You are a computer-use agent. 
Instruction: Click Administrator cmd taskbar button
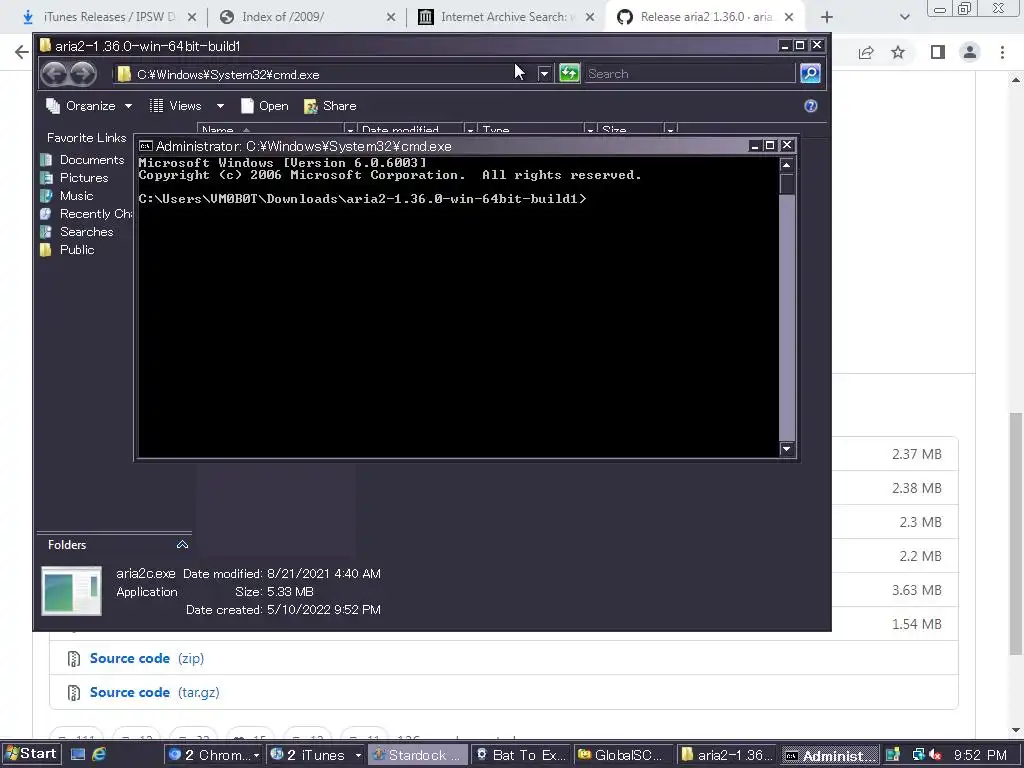point(830,755)
